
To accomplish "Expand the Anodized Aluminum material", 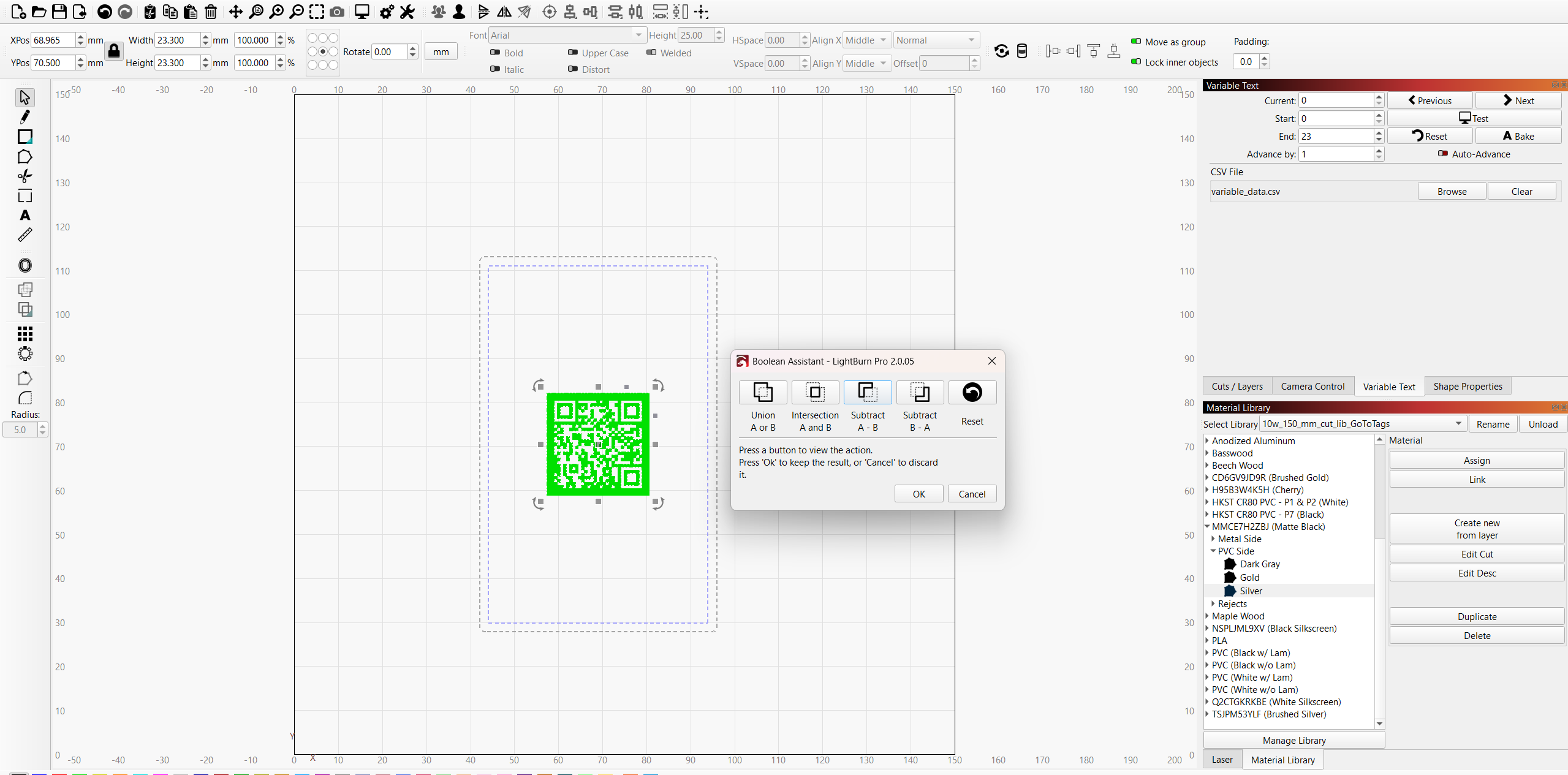I will click(1208, 440).
